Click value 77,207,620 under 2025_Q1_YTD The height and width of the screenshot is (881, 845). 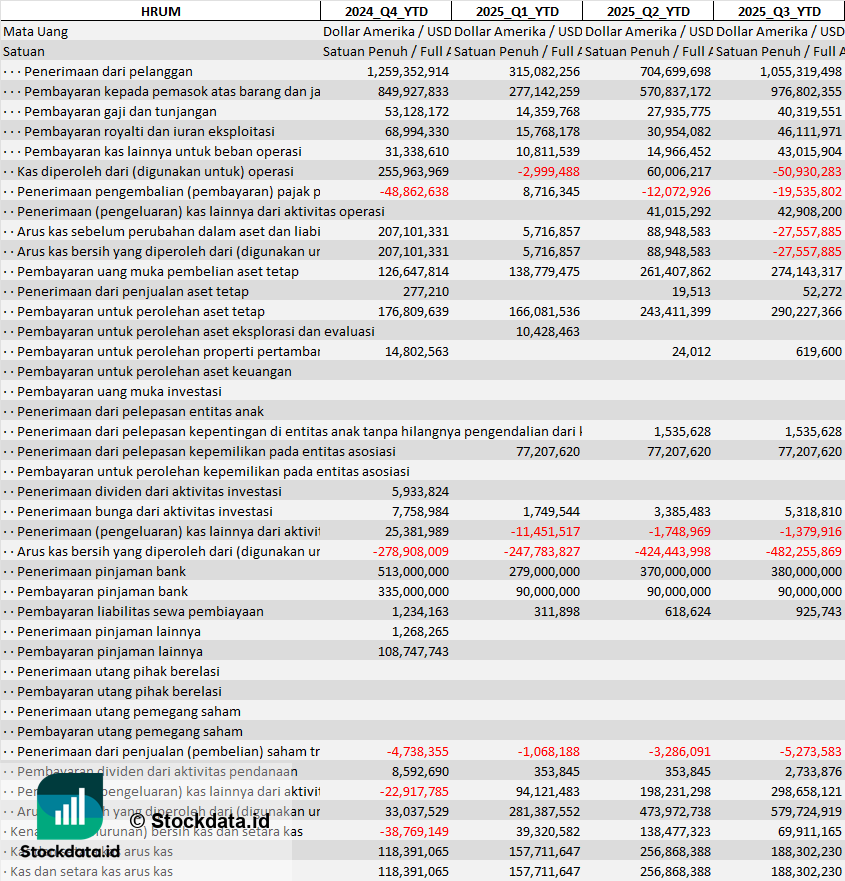(548, 452)
